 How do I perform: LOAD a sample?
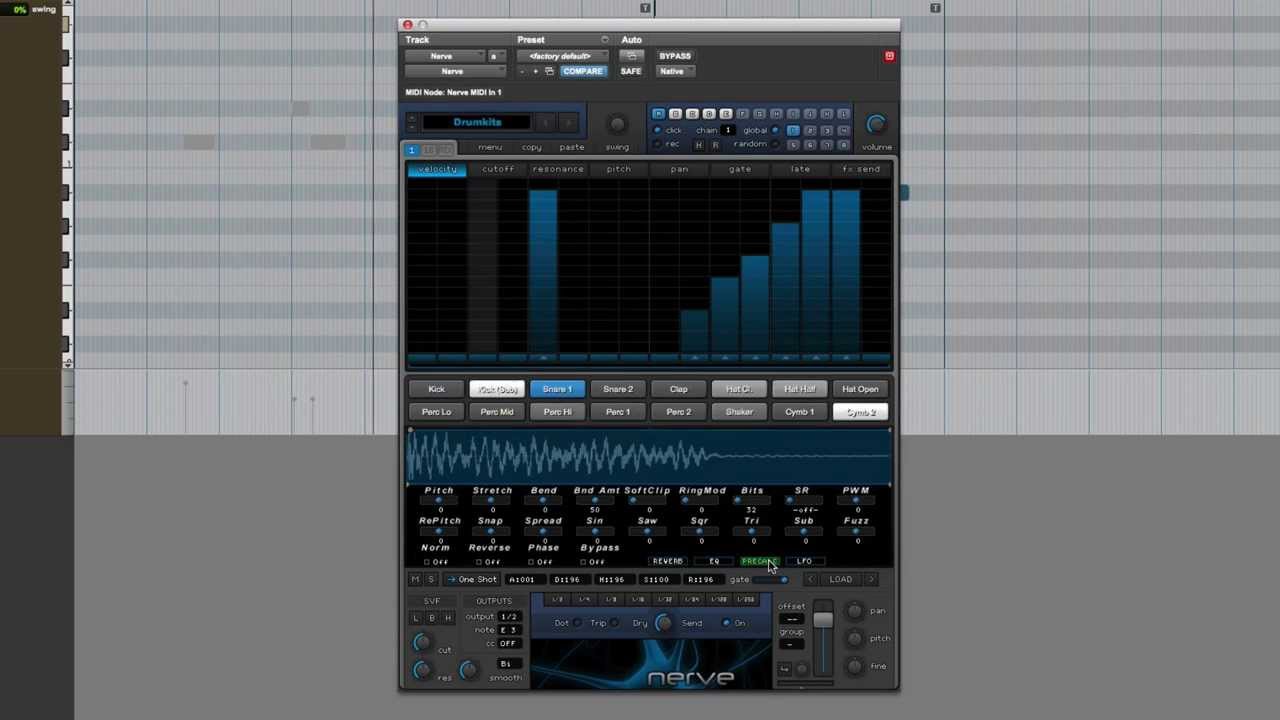[840, 580]
